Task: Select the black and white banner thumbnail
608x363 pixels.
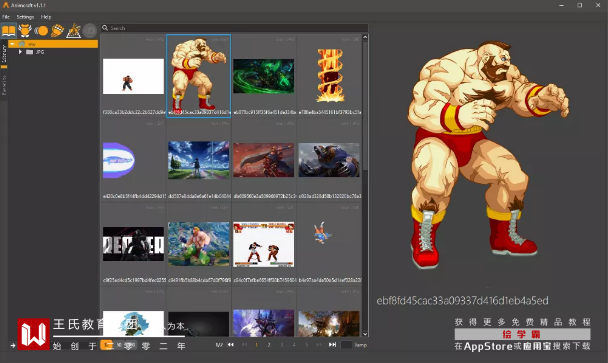Action: [133, 244]
